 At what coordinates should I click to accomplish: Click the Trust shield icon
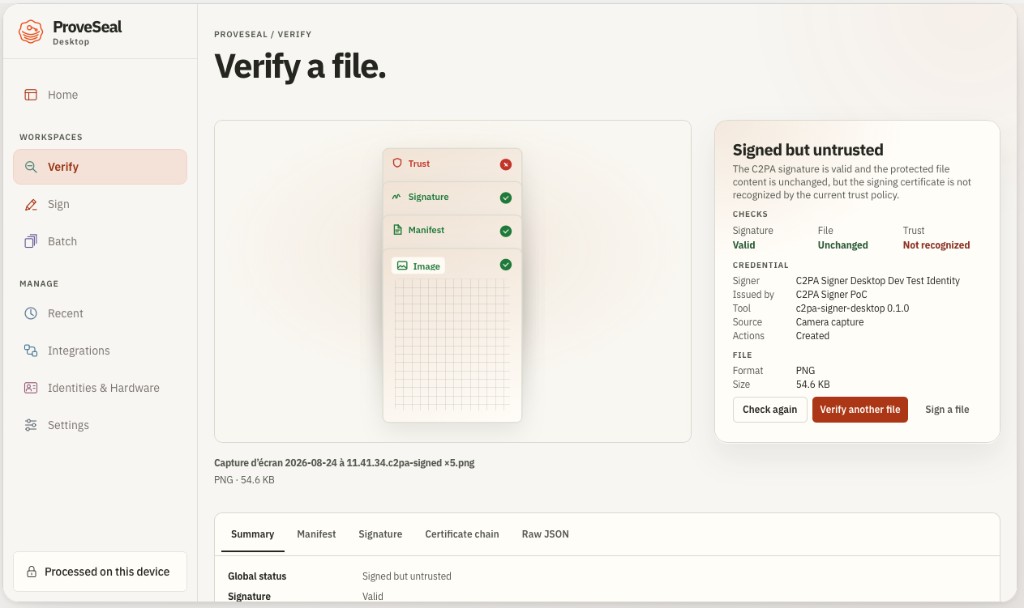(x=397, y=163)
